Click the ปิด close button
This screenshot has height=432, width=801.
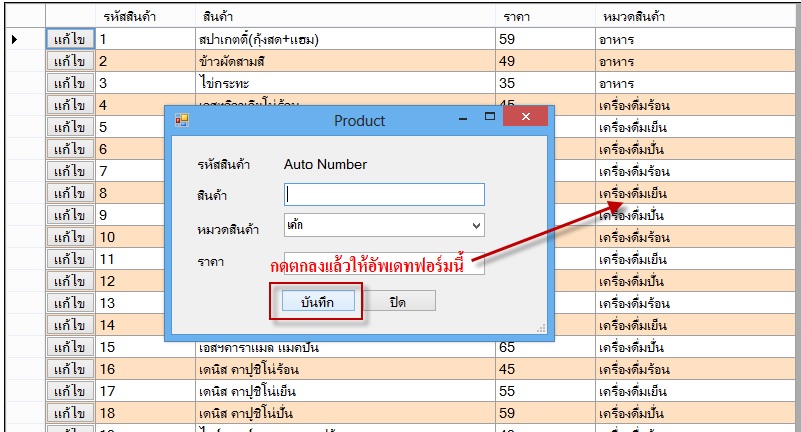pos(397,302)
